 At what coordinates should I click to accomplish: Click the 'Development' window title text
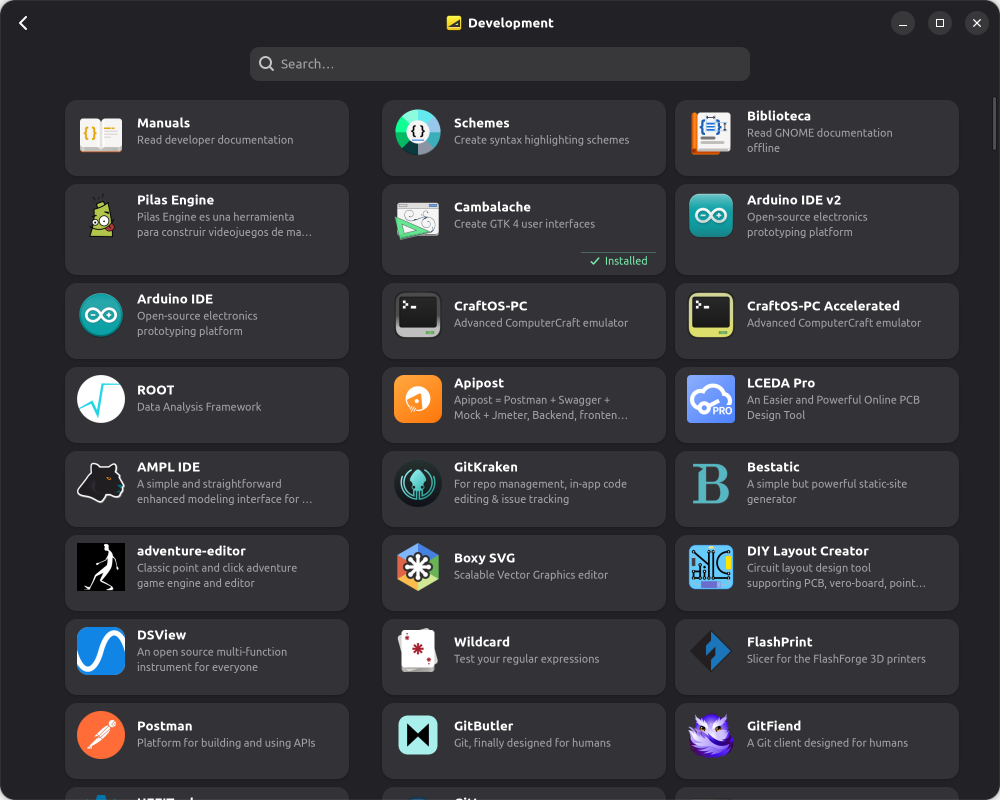point(511,23)
